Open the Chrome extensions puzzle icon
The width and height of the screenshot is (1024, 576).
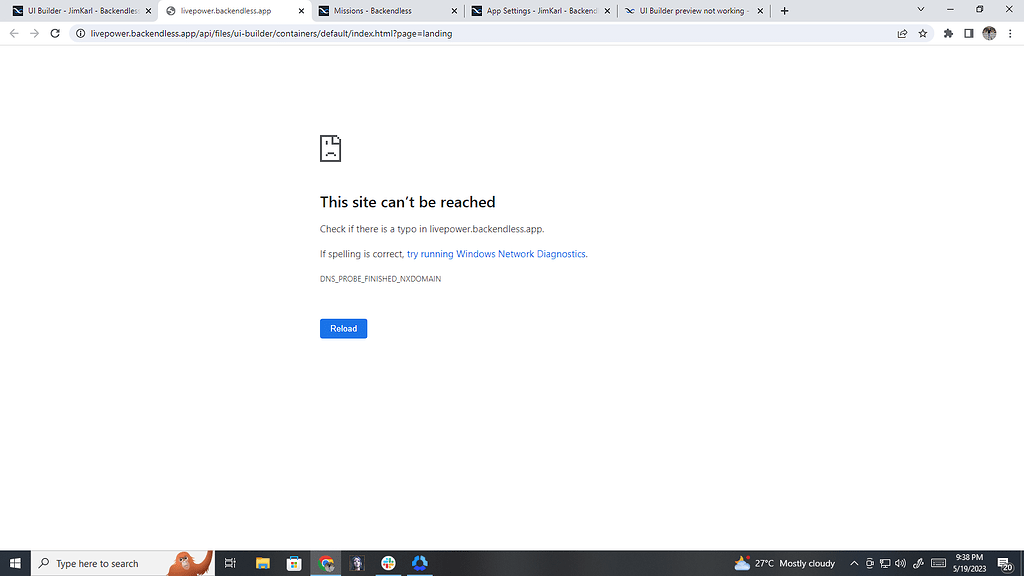[947, 33]
